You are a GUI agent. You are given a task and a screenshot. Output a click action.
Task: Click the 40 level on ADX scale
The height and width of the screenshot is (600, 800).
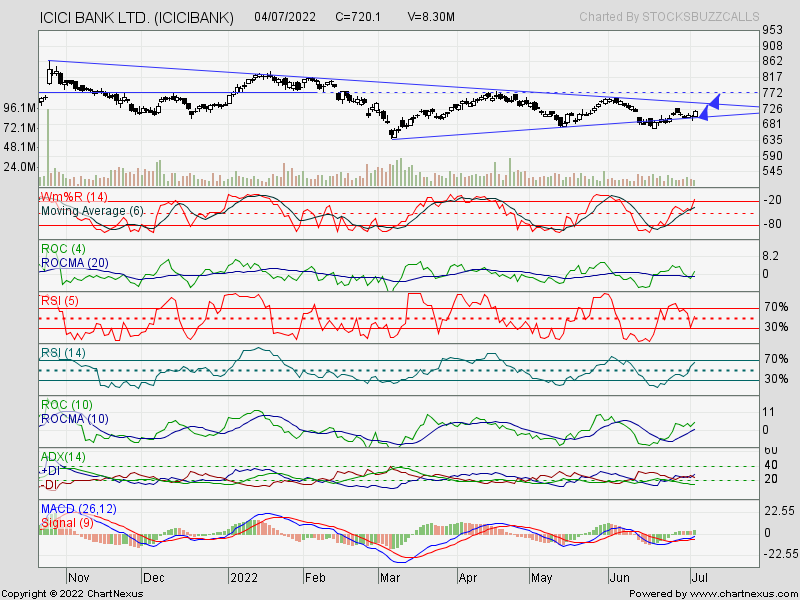[770, 465]
